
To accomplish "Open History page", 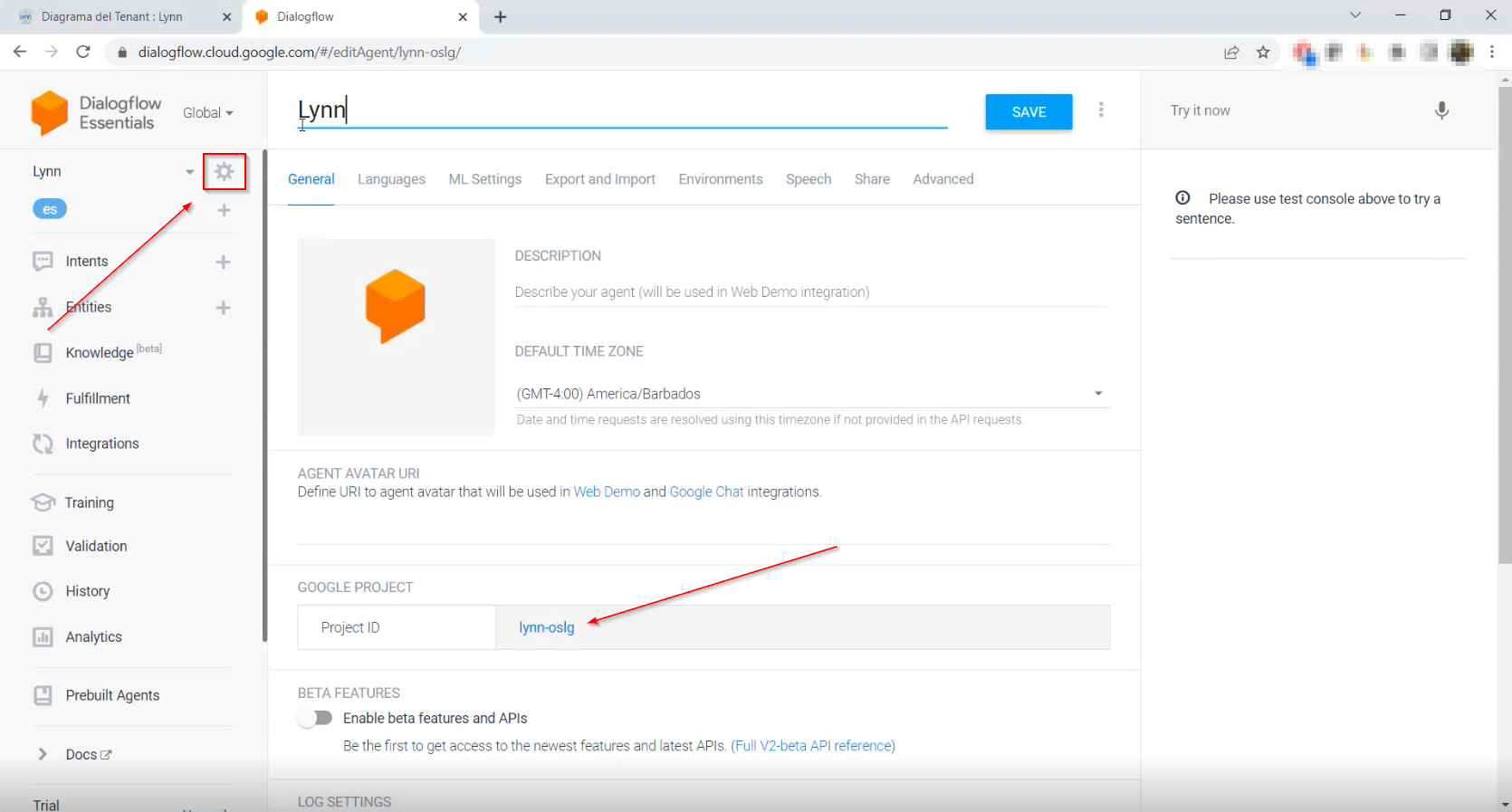I will (87, 591).
